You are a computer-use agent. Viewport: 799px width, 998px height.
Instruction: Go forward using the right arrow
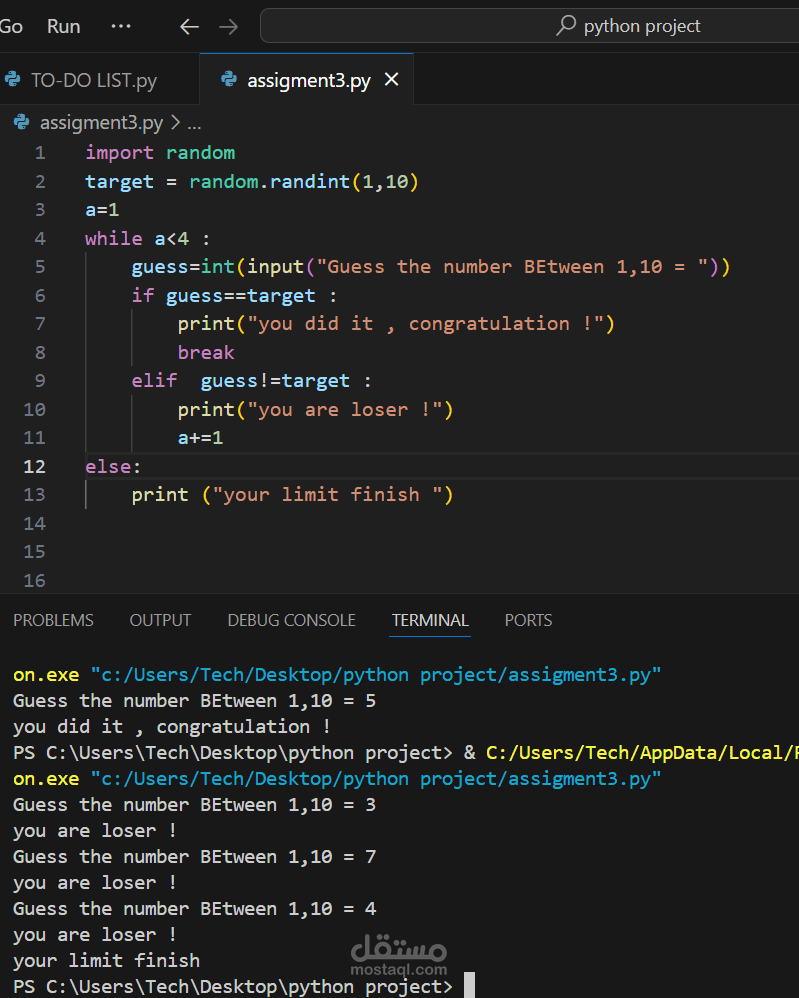(x=228, y=27)
